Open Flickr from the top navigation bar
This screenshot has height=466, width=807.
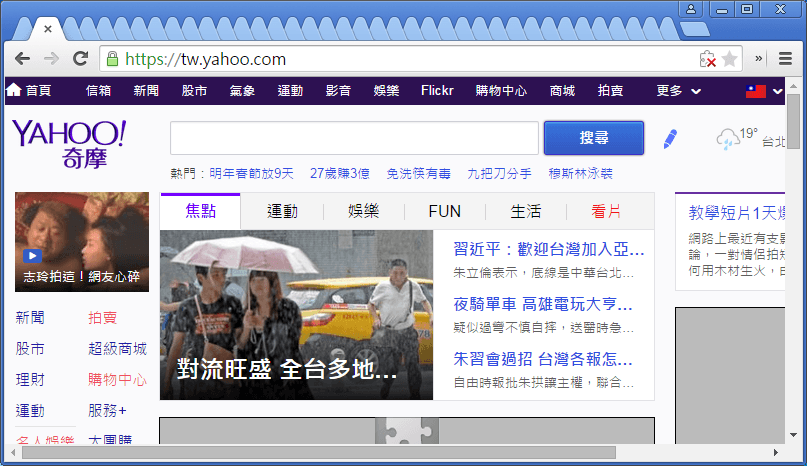click(437, 91)
